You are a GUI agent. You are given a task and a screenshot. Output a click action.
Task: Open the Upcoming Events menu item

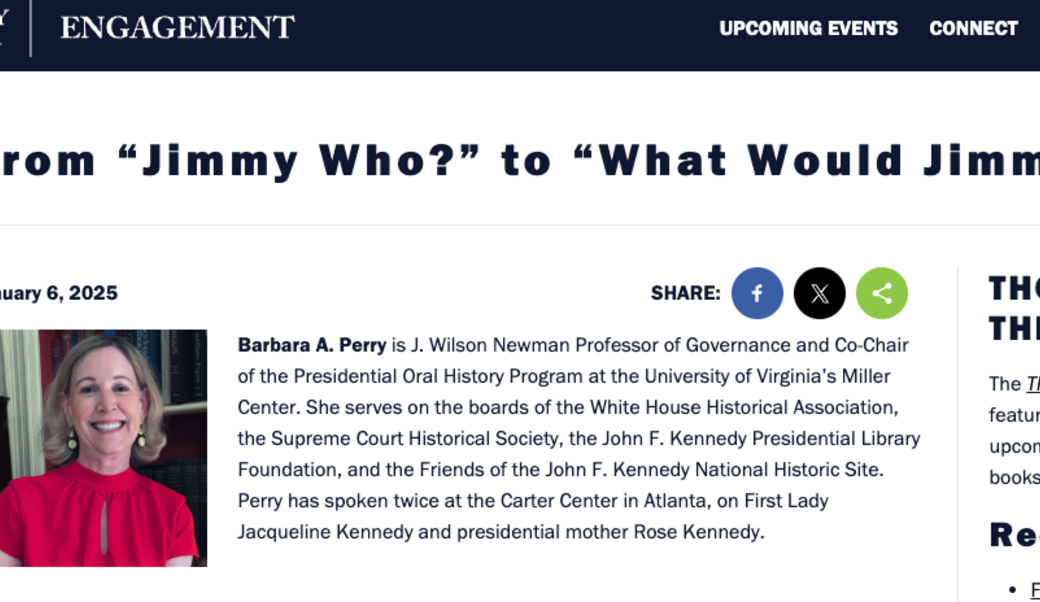pos(808,28)
